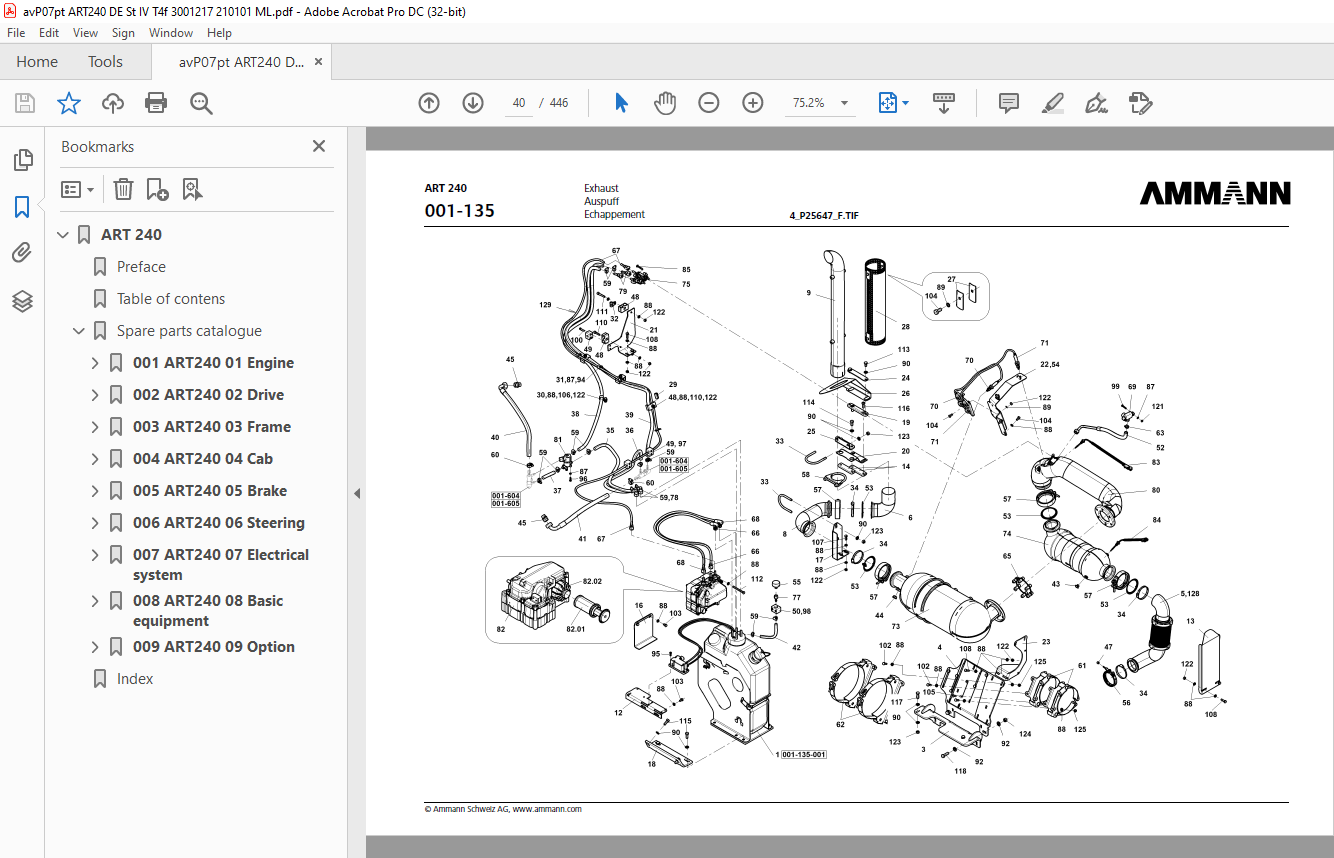1334x858 pixels.
Task: Expand the 009 ART240 09 Option bookmark
Action: click(95, 647)
